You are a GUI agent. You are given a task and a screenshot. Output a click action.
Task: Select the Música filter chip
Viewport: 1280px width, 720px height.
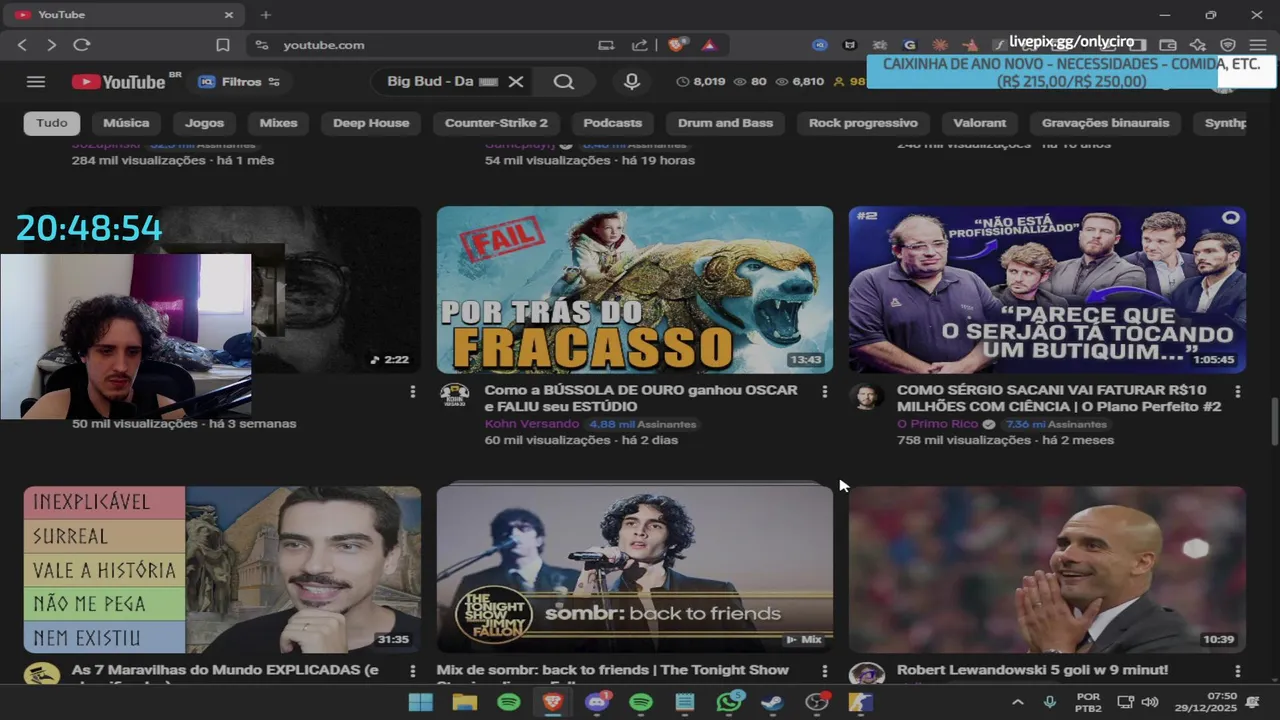[x=126, y=123]
